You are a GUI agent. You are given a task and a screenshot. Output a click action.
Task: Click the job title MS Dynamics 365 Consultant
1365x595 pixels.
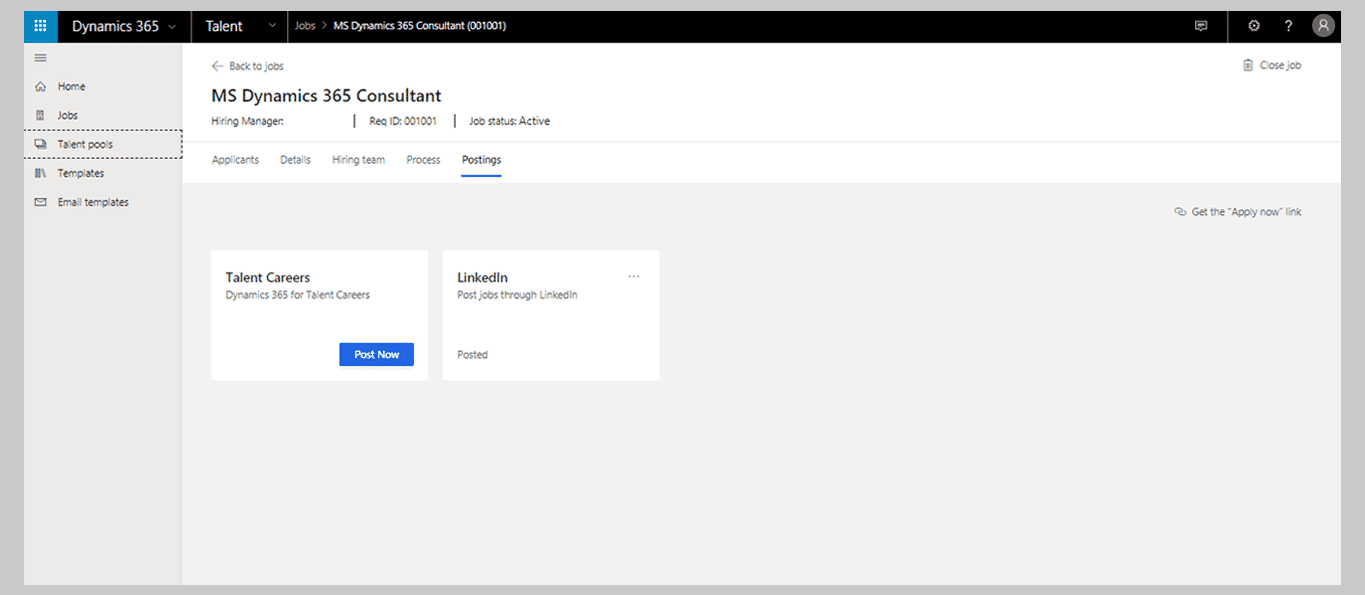point(326,96)
